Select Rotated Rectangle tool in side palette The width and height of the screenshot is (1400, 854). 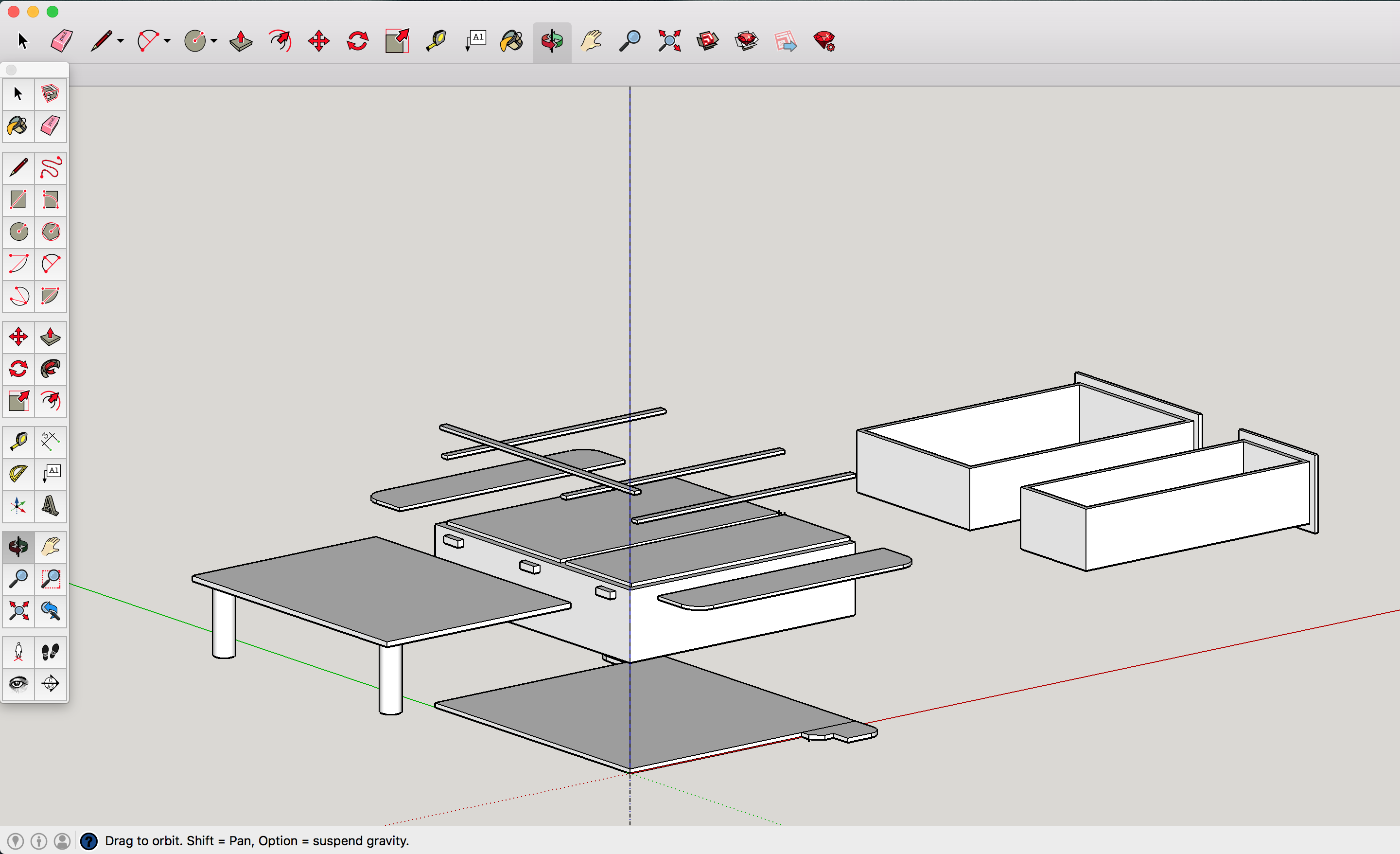[51, 200]
